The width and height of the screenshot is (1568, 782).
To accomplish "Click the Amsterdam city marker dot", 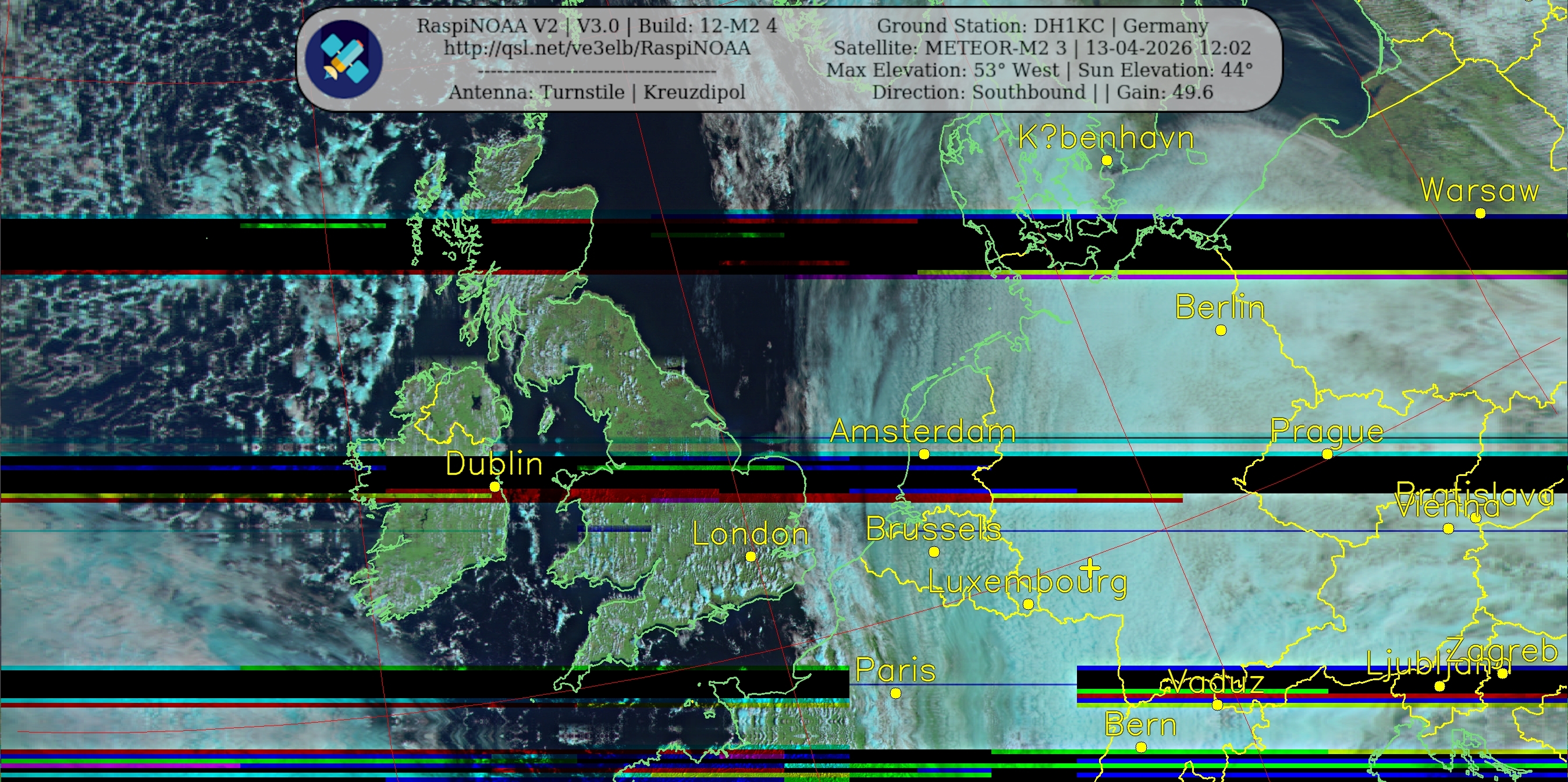I will coord(924,454).
